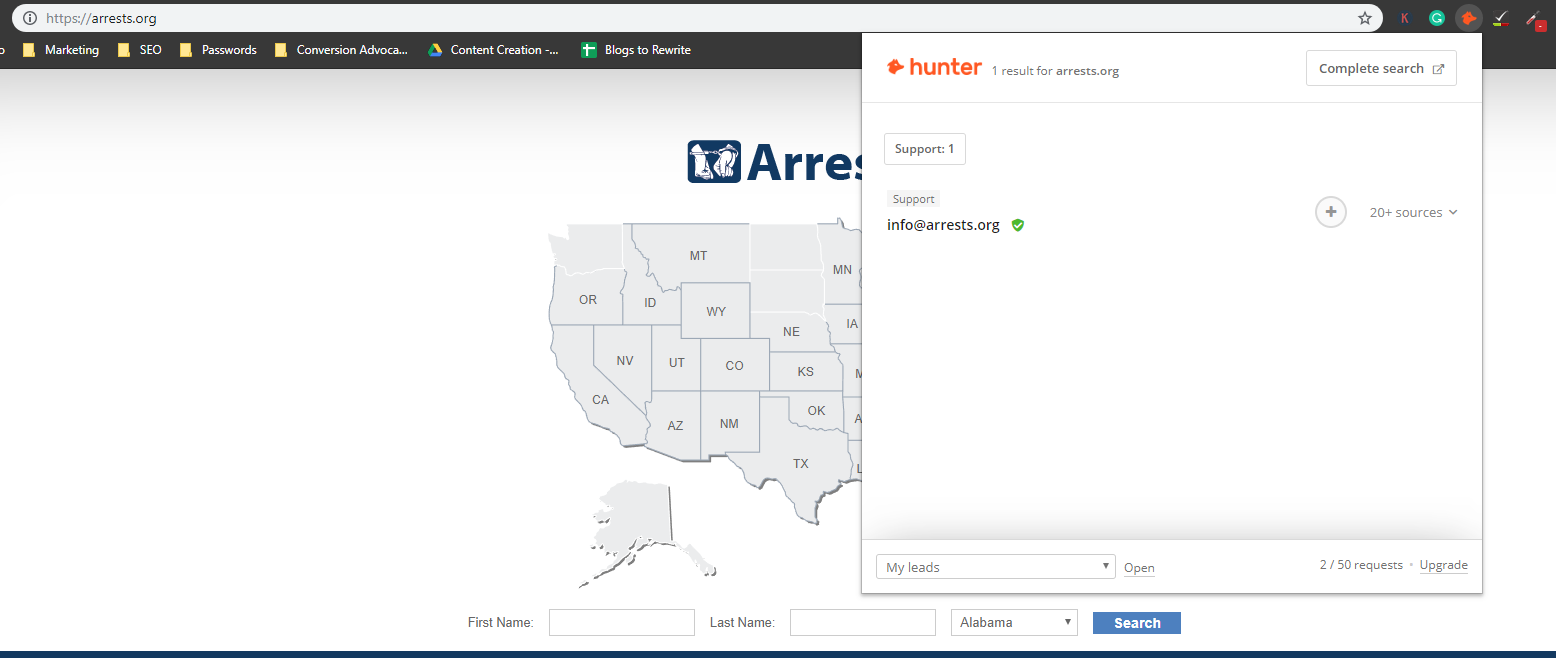Click the Upgrade link
The width and height of the screenshot is (1556, 658).
pyautogui.click(x=1444, y=565)
